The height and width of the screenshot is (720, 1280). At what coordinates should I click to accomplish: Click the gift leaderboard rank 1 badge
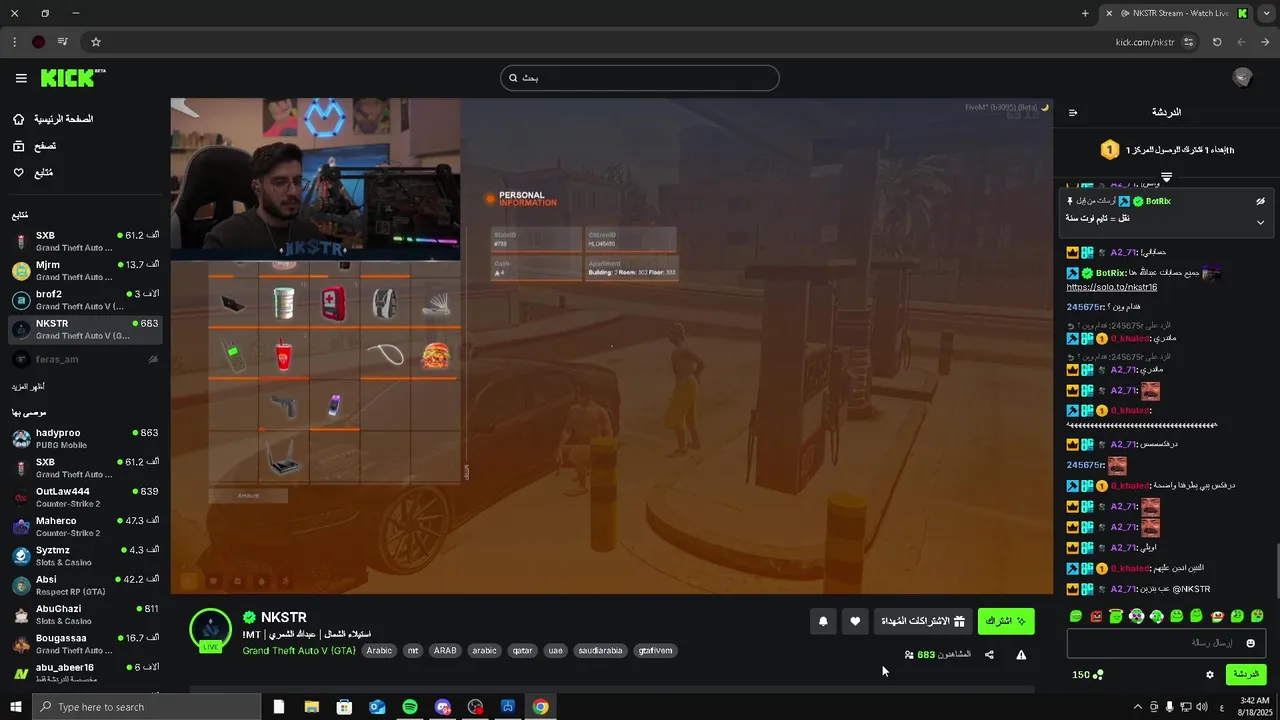point(1110,150)
